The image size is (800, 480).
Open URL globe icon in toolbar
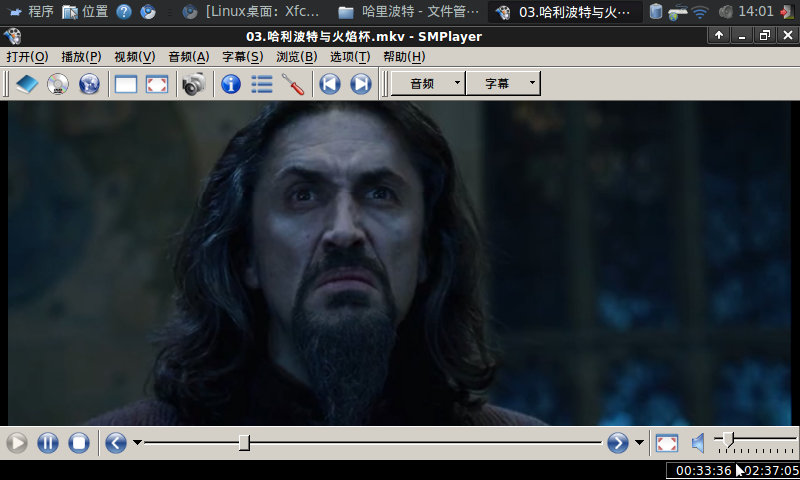89,84
